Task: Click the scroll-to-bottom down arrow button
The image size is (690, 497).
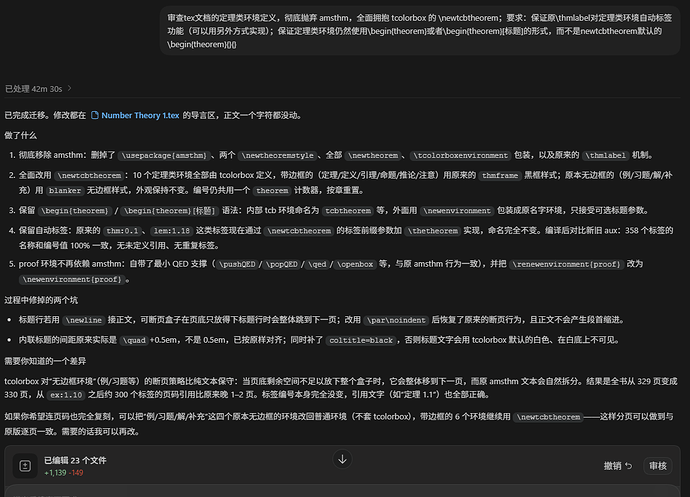Action: click(x=342, y=459)
